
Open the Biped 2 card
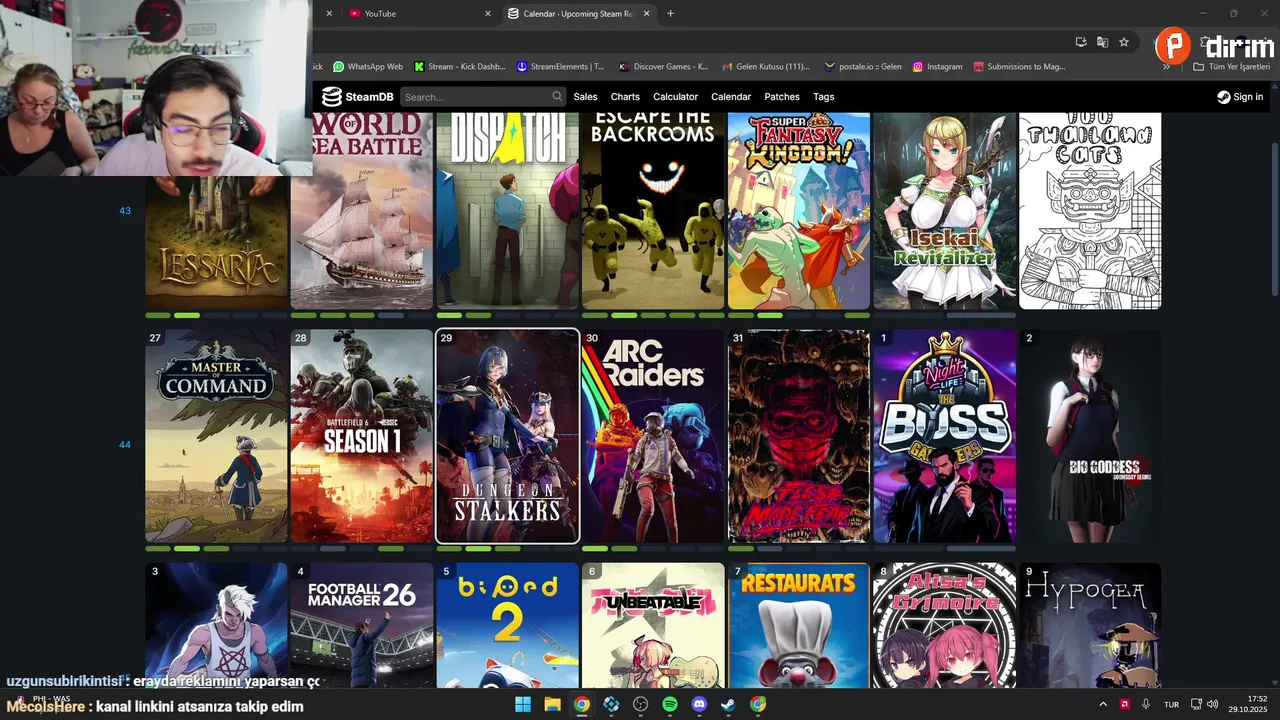click(x=507, y=625)
